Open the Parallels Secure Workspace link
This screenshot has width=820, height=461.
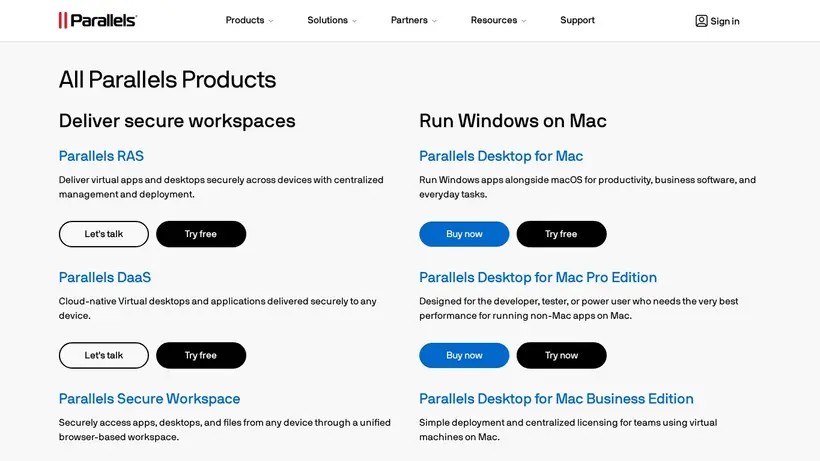click(x=149, y=398)
